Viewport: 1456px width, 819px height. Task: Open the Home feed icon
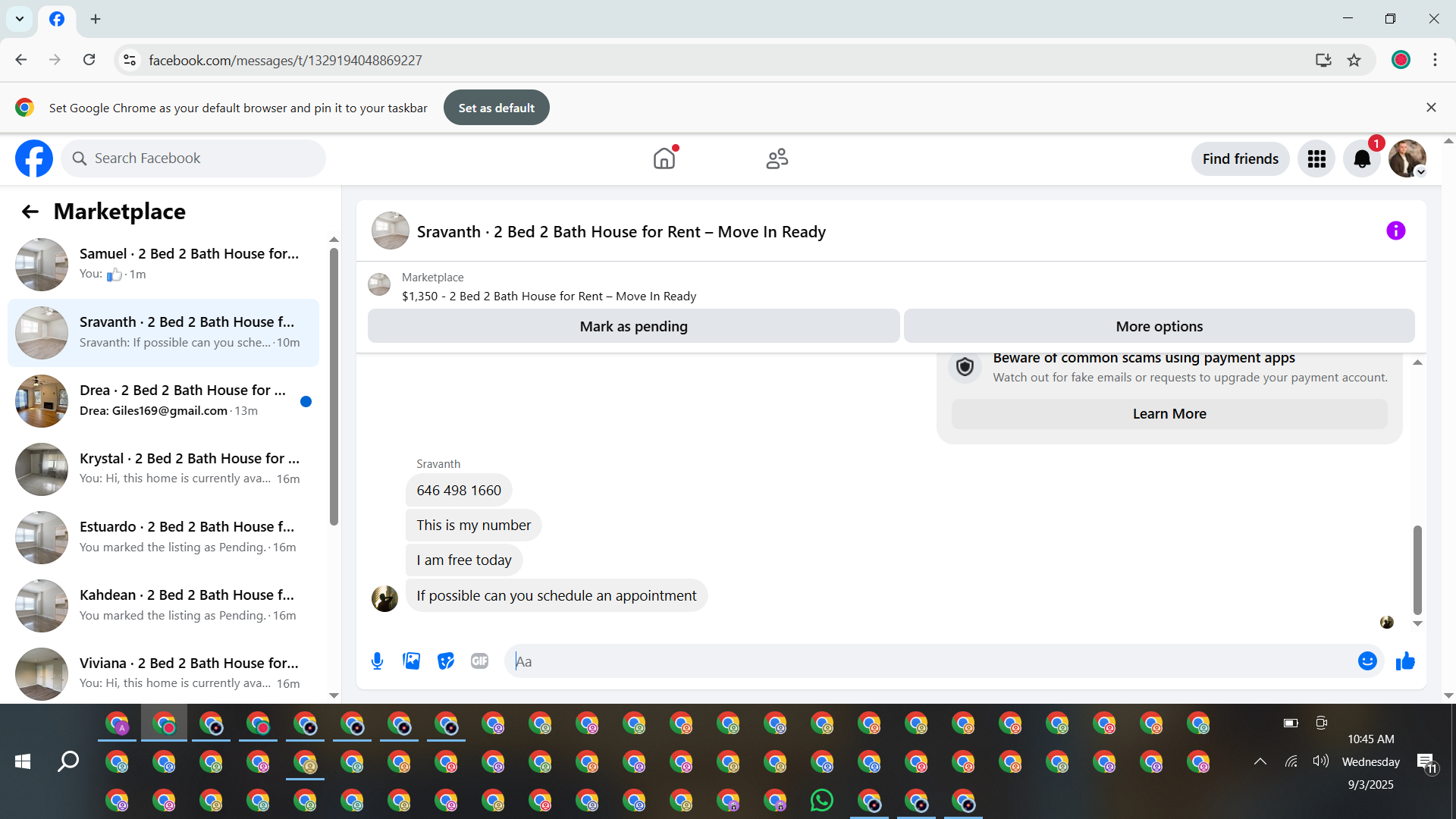(664, 158)
